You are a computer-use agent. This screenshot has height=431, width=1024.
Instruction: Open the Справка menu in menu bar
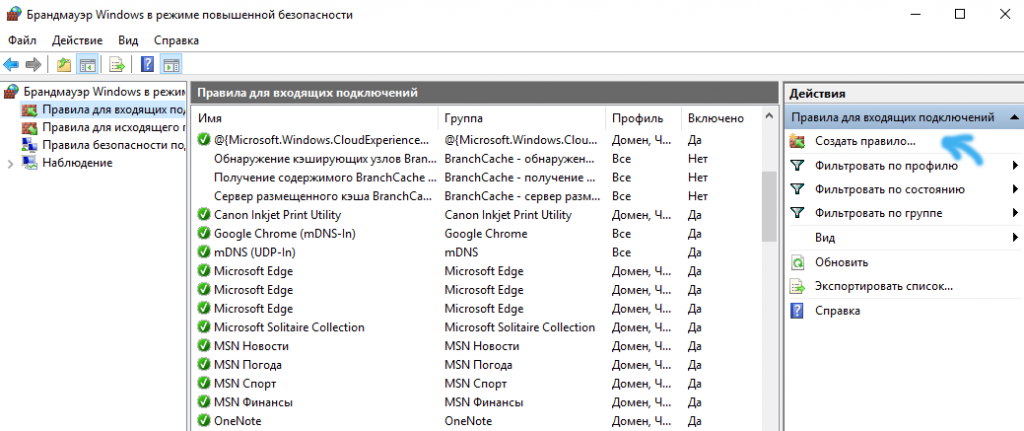pos(176,40)
